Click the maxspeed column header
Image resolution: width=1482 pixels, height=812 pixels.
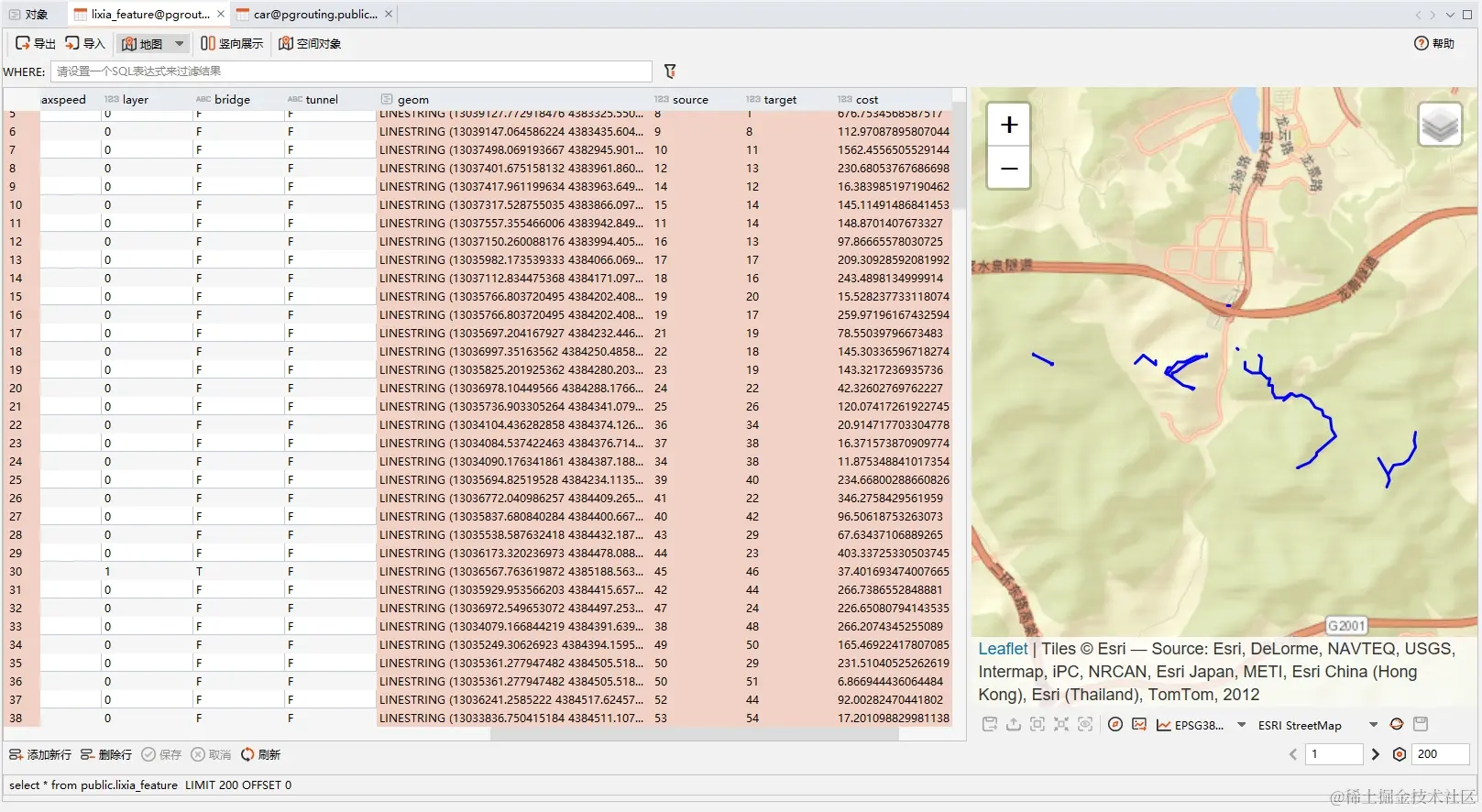click(70, 99)
